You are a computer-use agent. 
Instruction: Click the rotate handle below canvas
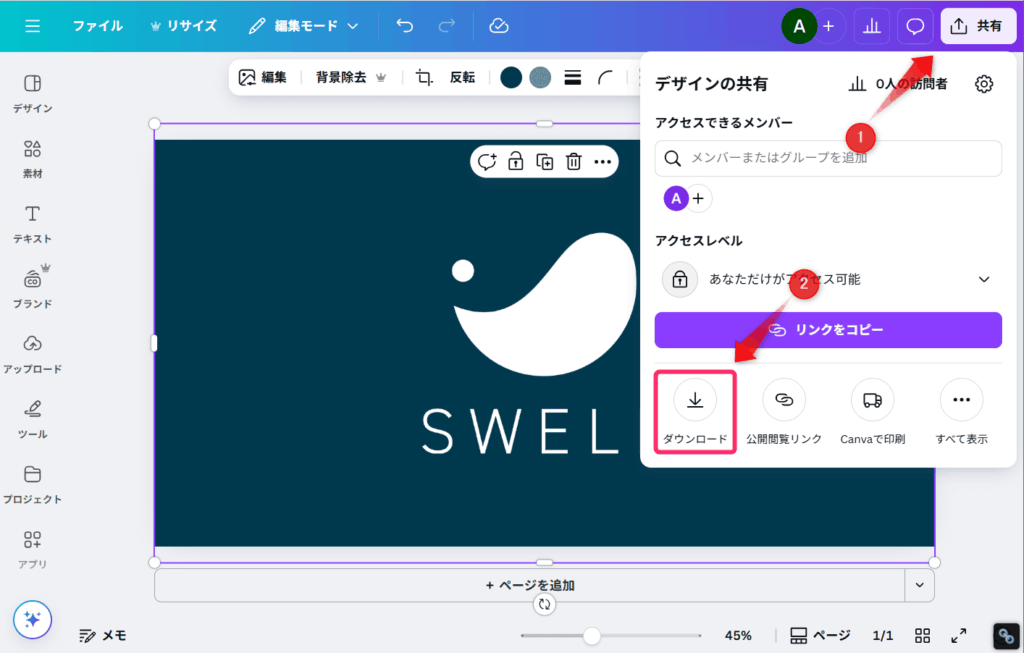click(545, 605)
